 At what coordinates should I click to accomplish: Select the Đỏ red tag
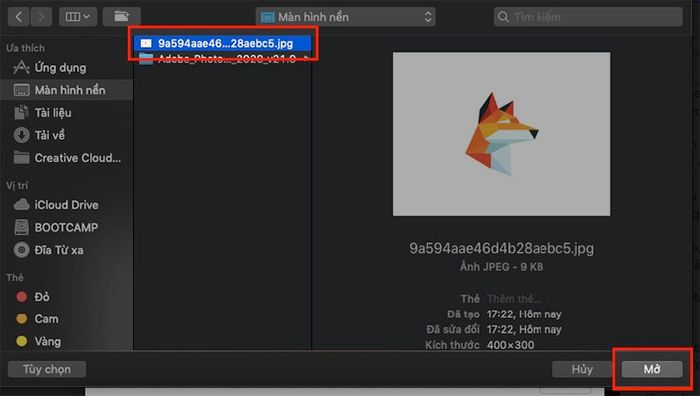67,297
